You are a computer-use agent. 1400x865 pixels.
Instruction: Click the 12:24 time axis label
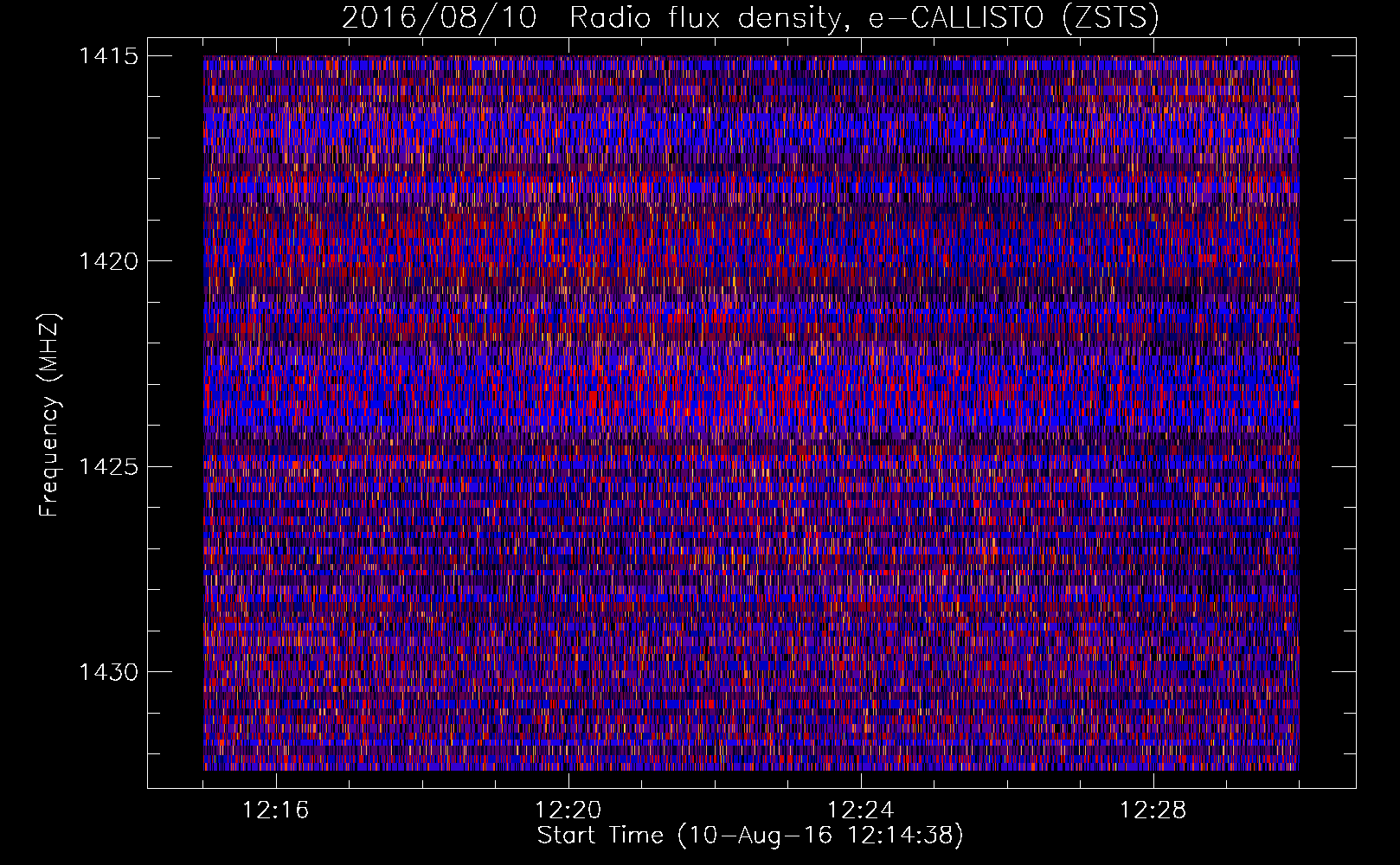(x=861, y=811)
